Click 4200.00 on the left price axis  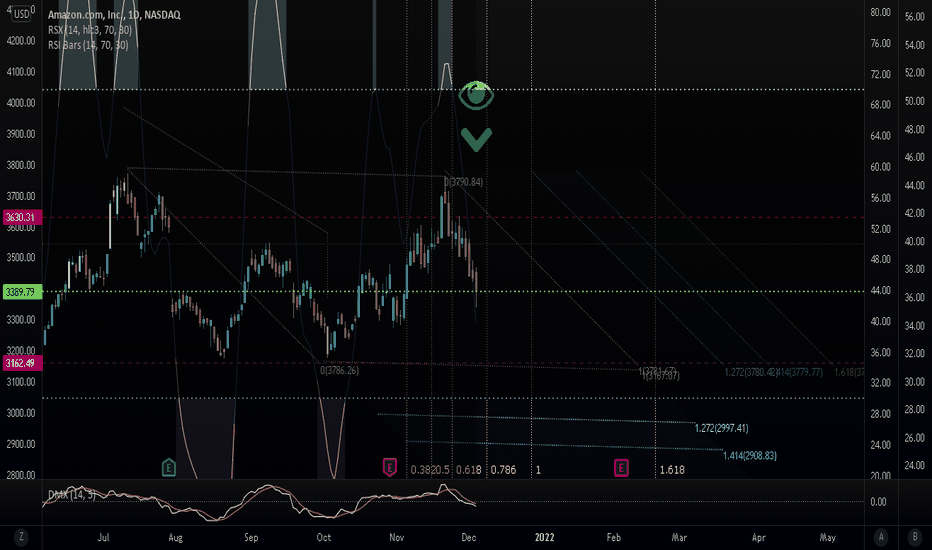21,41
